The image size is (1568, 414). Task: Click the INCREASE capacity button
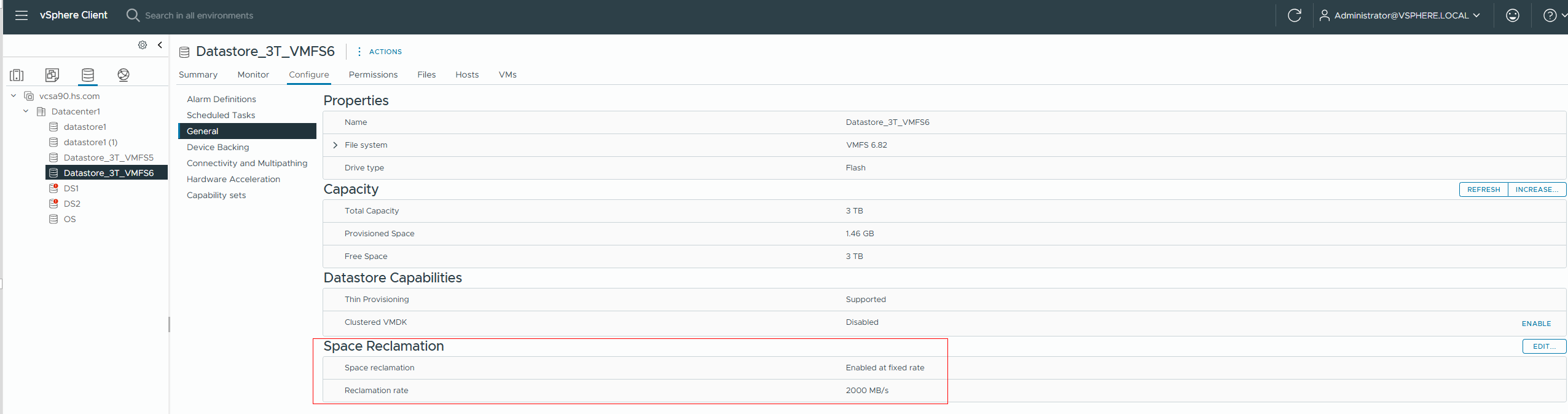click(1537, 189)
